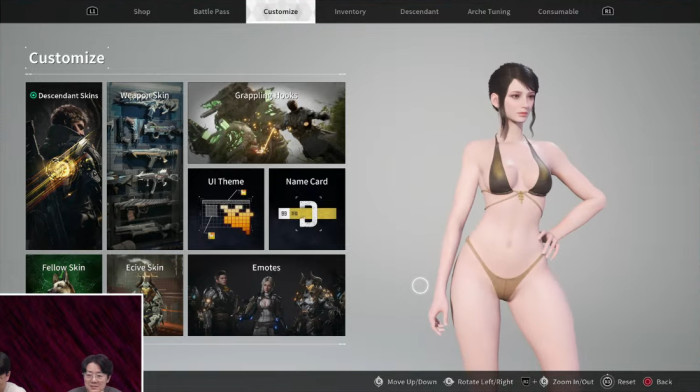Click the L1 bumper icon
The width and height of the screenshot is (700, 392).
92,11
